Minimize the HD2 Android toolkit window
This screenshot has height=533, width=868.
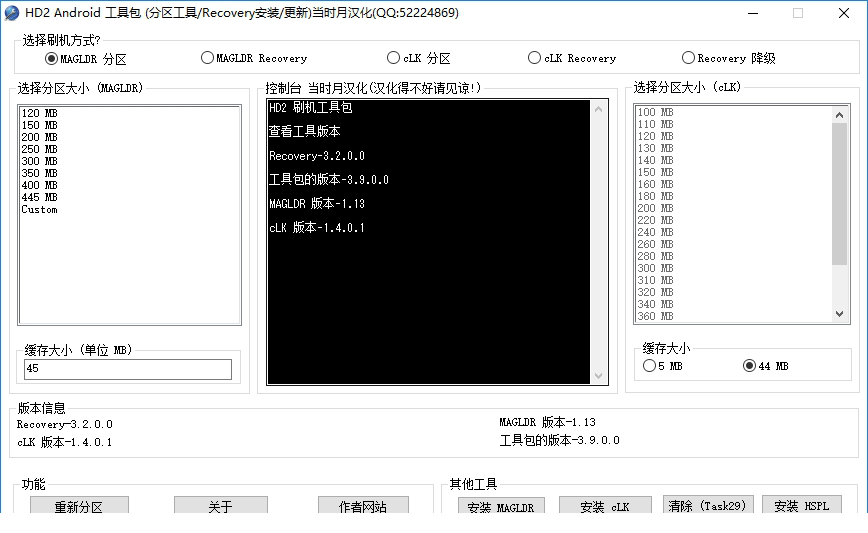753,13
